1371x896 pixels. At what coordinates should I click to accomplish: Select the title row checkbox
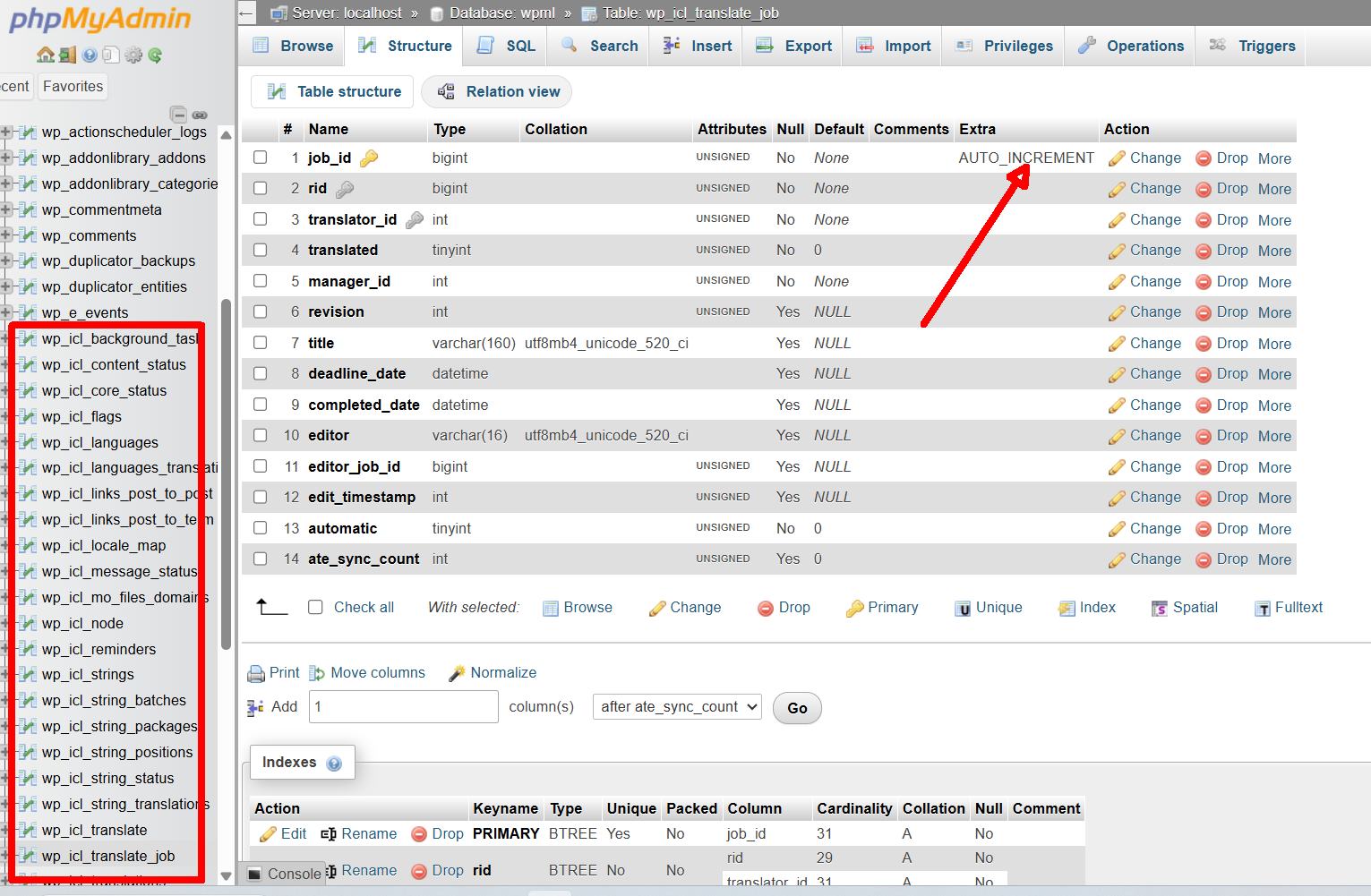point(261,342)
